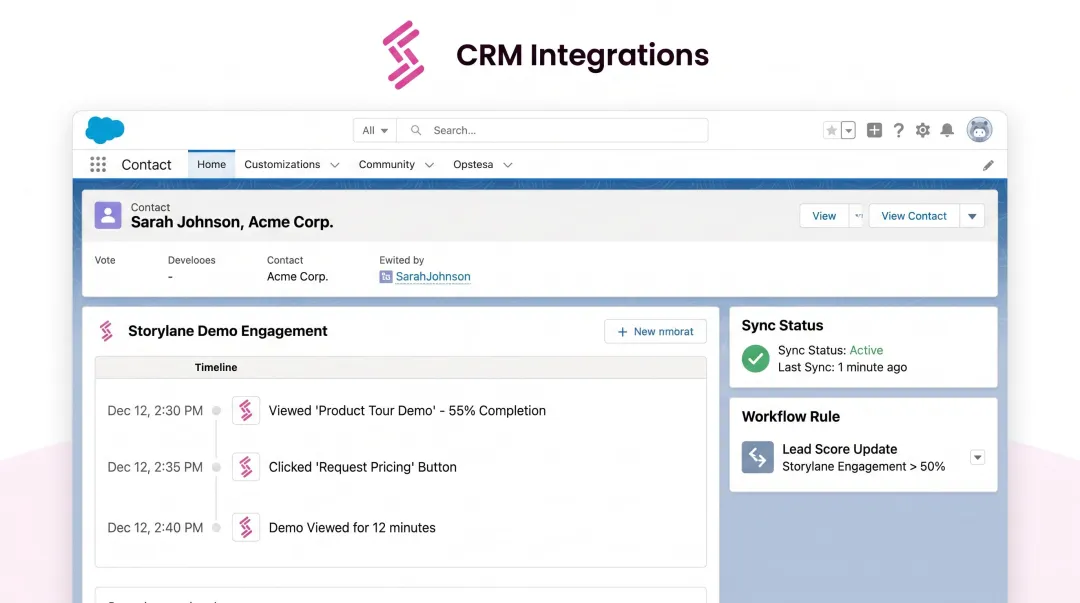Click 'Last Sync: 1 minute ago' text
This screenshot has width=1080, height=603.
point(842,367)
